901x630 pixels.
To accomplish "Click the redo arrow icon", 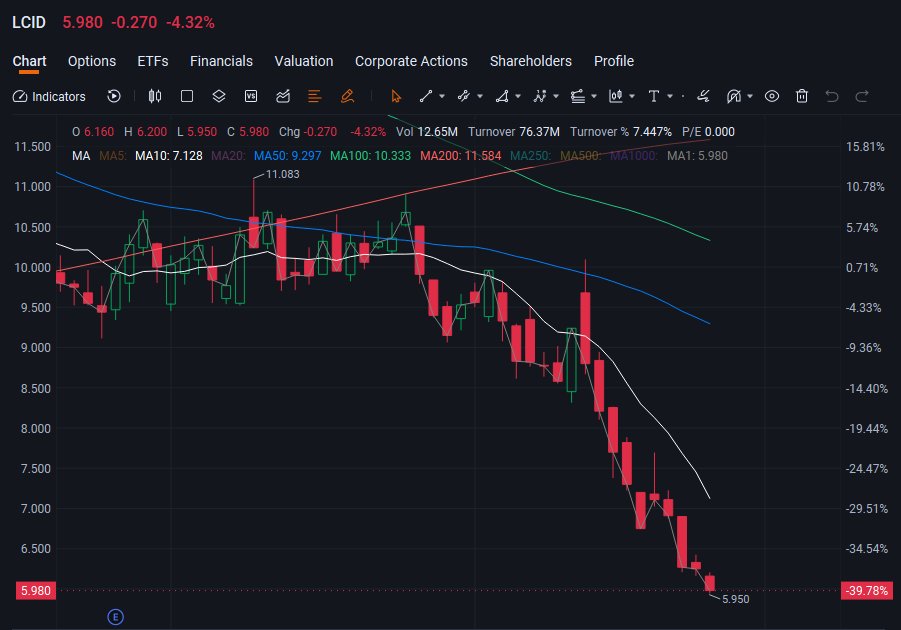I will pyautogui.click(x=862, y=97).
